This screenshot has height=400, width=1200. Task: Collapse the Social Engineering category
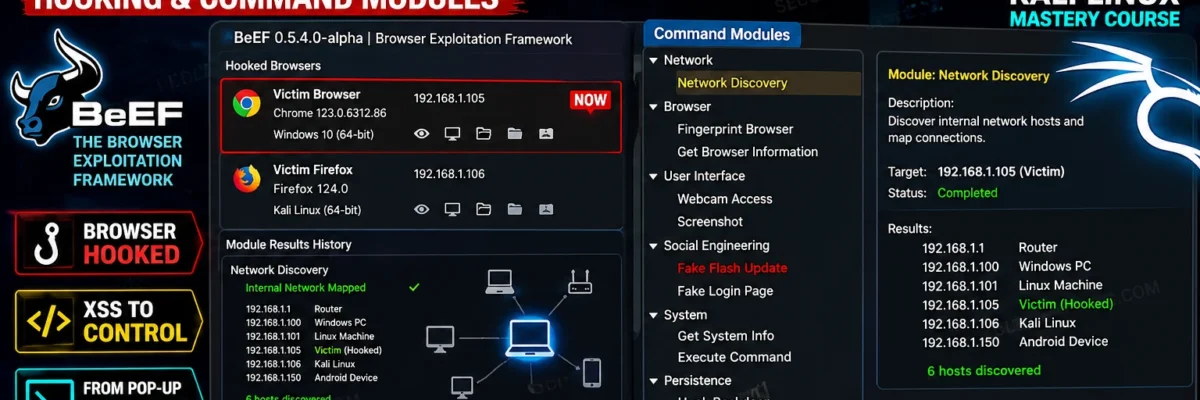[x=654, y=245]
